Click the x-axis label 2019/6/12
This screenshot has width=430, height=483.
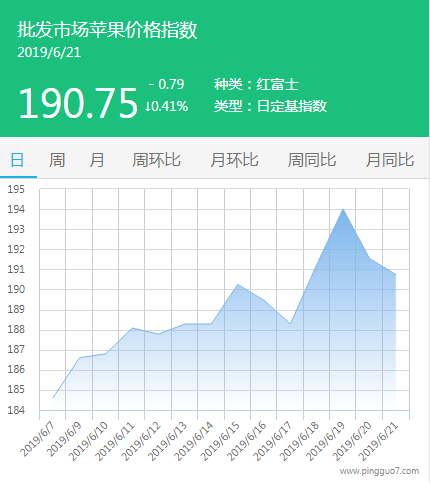coord(141,441)
